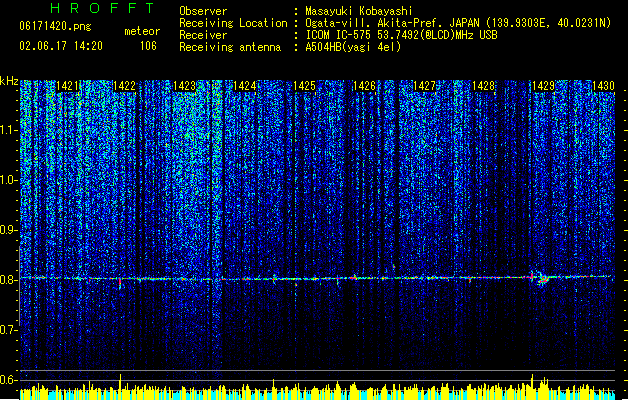Viewport: 629px width, 400px height.
Task: Click the 1430 time marker
Action: pyautogui.click(x=603, y=86)
